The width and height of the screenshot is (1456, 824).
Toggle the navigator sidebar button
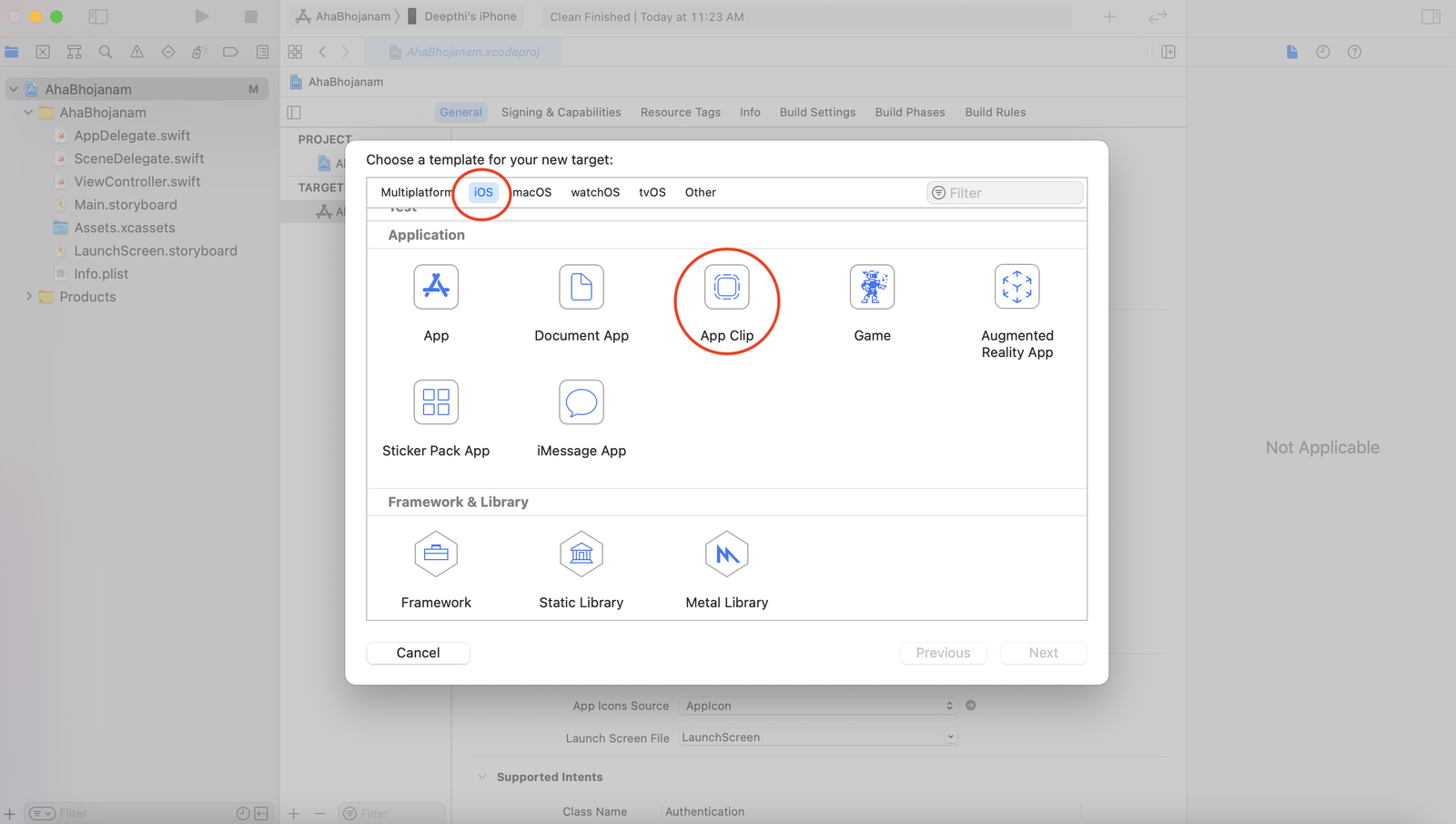[x=98, y=16]
